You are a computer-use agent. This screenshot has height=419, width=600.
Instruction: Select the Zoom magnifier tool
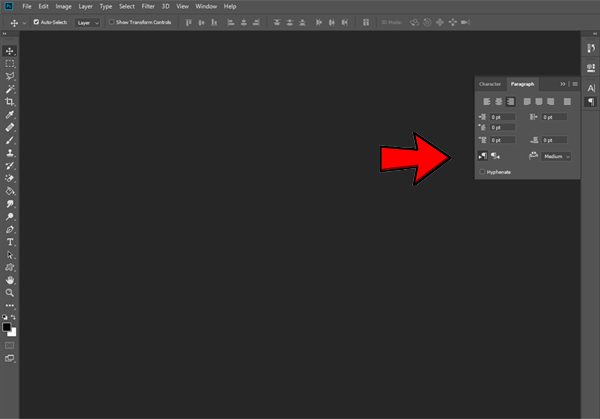click(x=10, y=293)
